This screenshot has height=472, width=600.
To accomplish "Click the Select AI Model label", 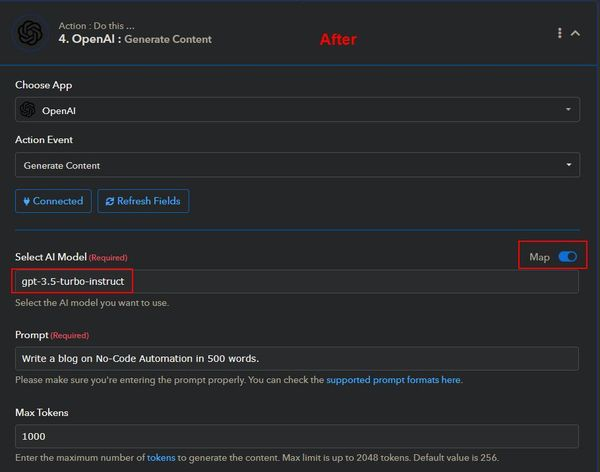I will (x=51, y=257).
